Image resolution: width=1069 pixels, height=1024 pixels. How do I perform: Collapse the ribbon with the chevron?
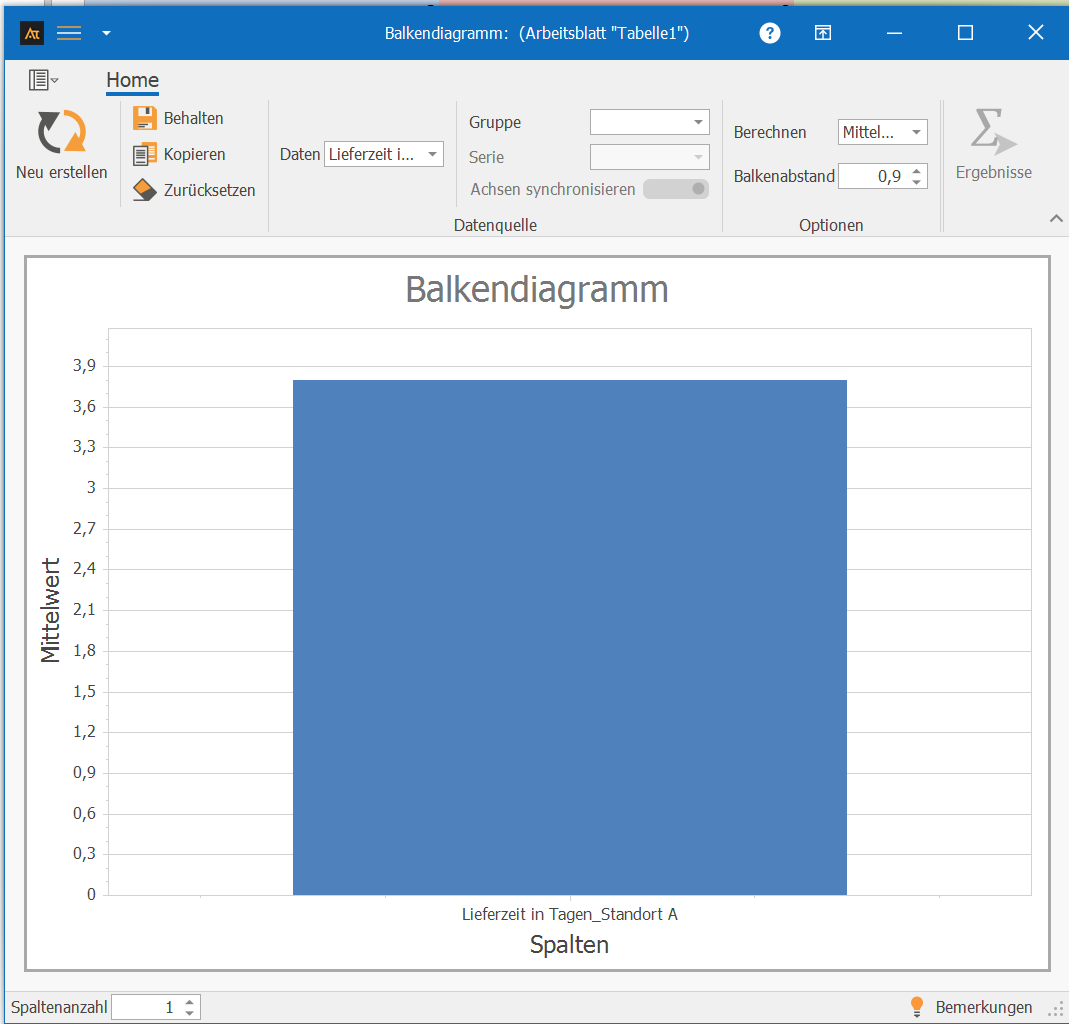[x=1055, y=219]
